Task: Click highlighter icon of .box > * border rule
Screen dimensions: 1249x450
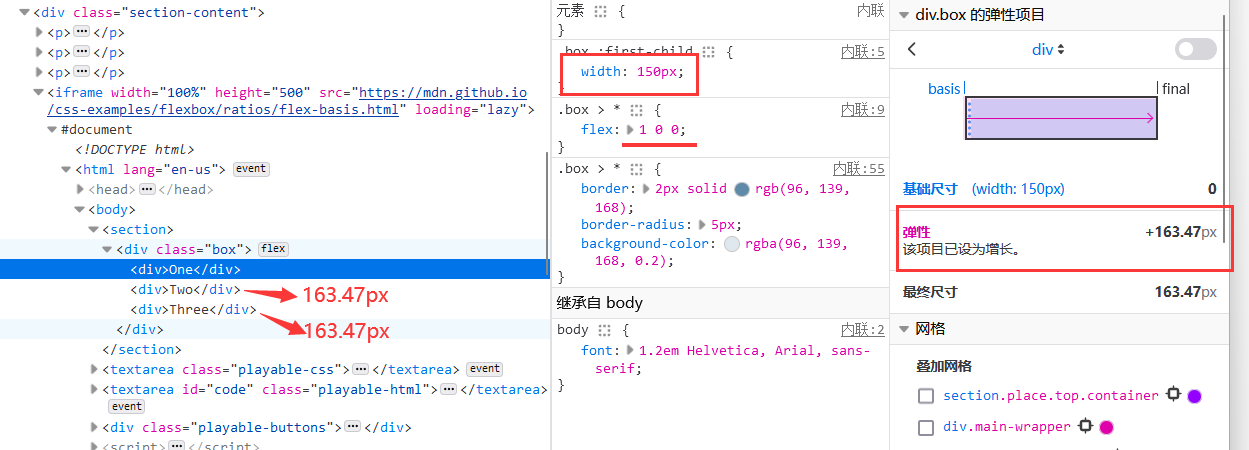Action: coord(636,169)
